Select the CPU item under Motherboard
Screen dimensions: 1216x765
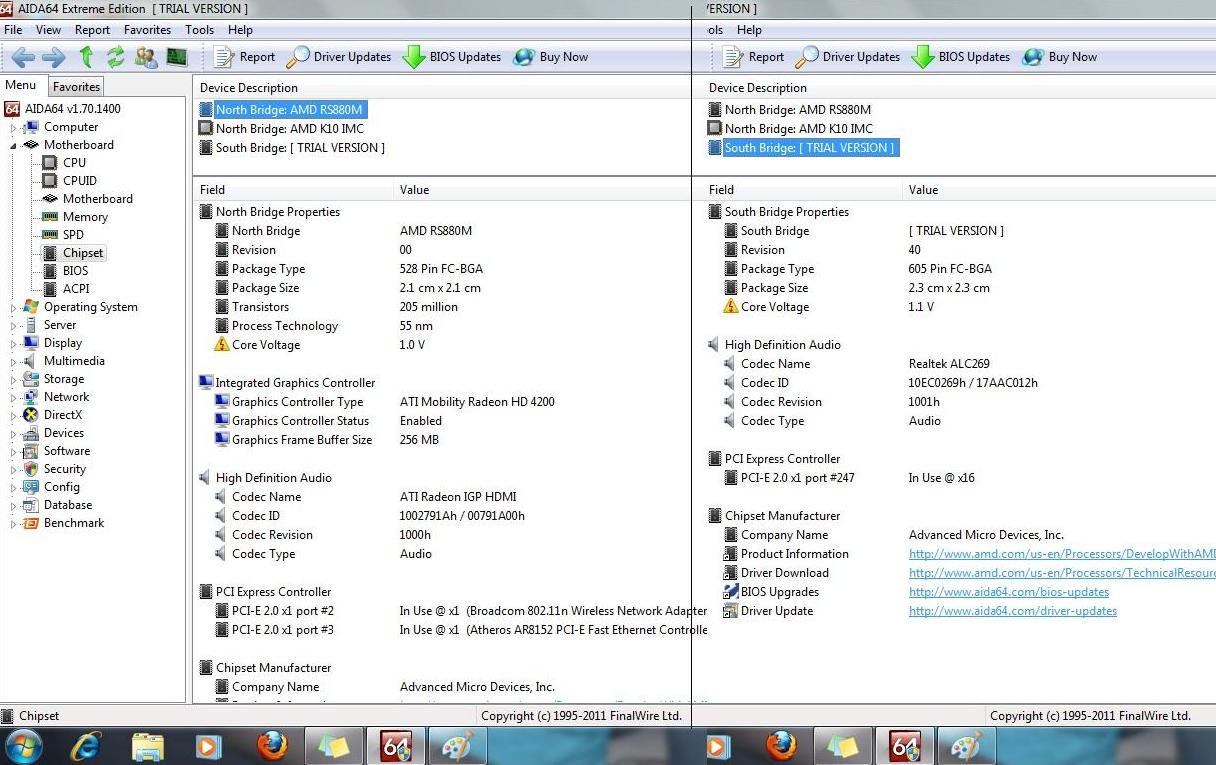(73, 163)
